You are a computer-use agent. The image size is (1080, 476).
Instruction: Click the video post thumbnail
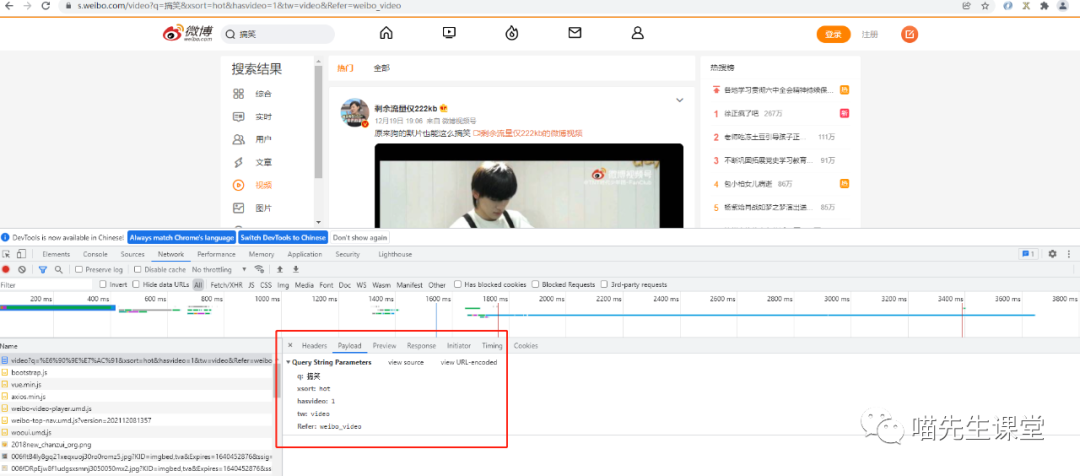pyautogui.click(x=529, y=185)
